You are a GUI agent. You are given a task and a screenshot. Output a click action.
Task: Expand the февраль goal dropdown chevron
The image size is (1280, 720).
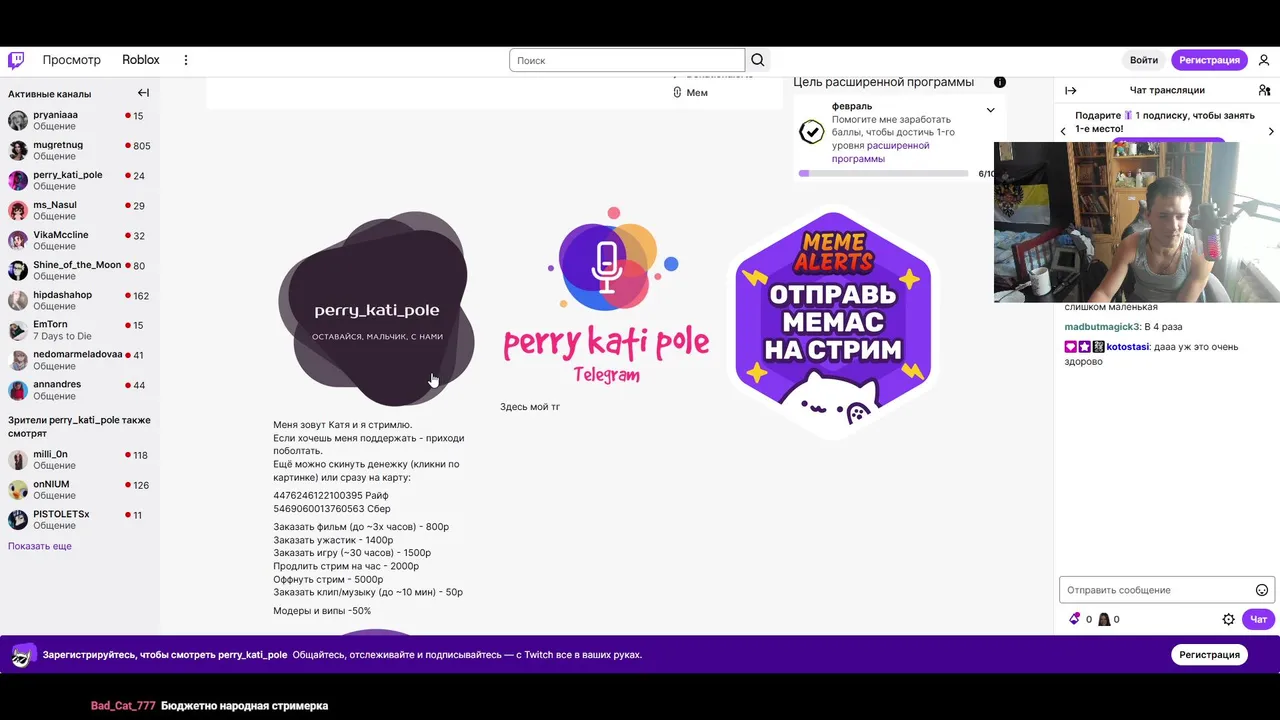point(991,110)
